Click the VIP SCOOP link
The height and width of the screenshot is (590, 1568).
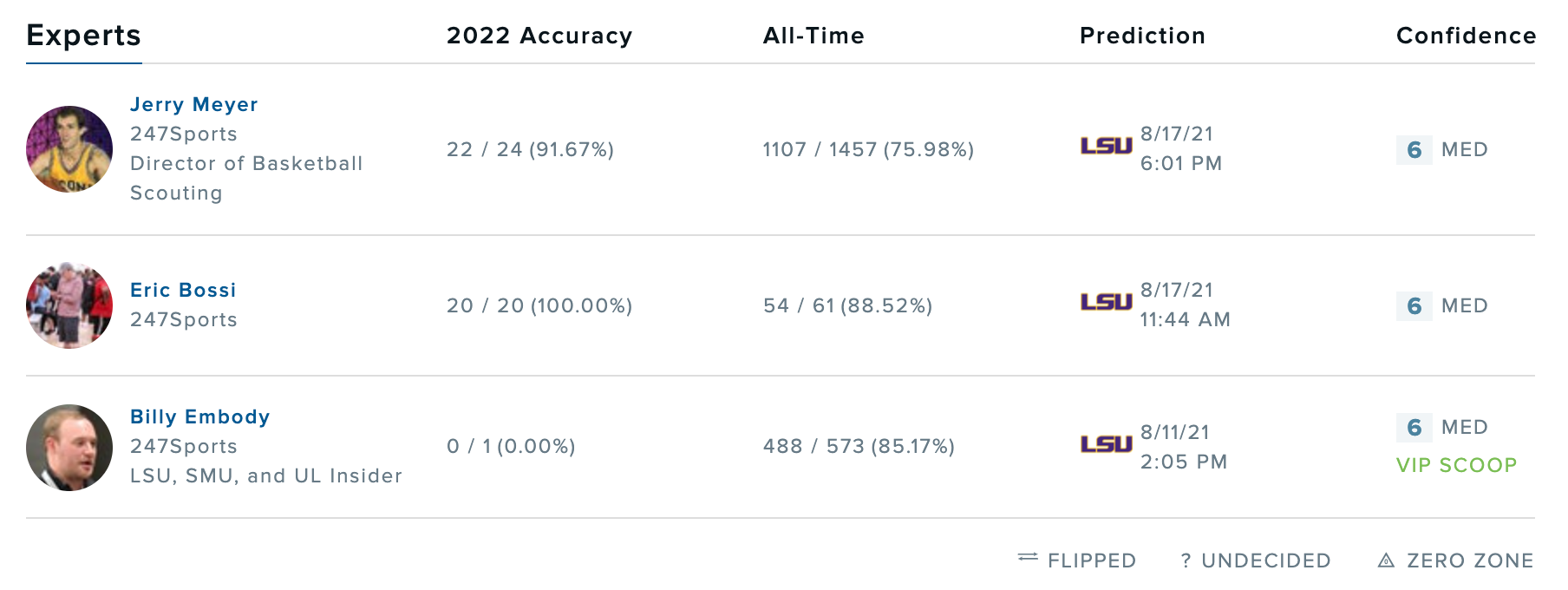1456,465
